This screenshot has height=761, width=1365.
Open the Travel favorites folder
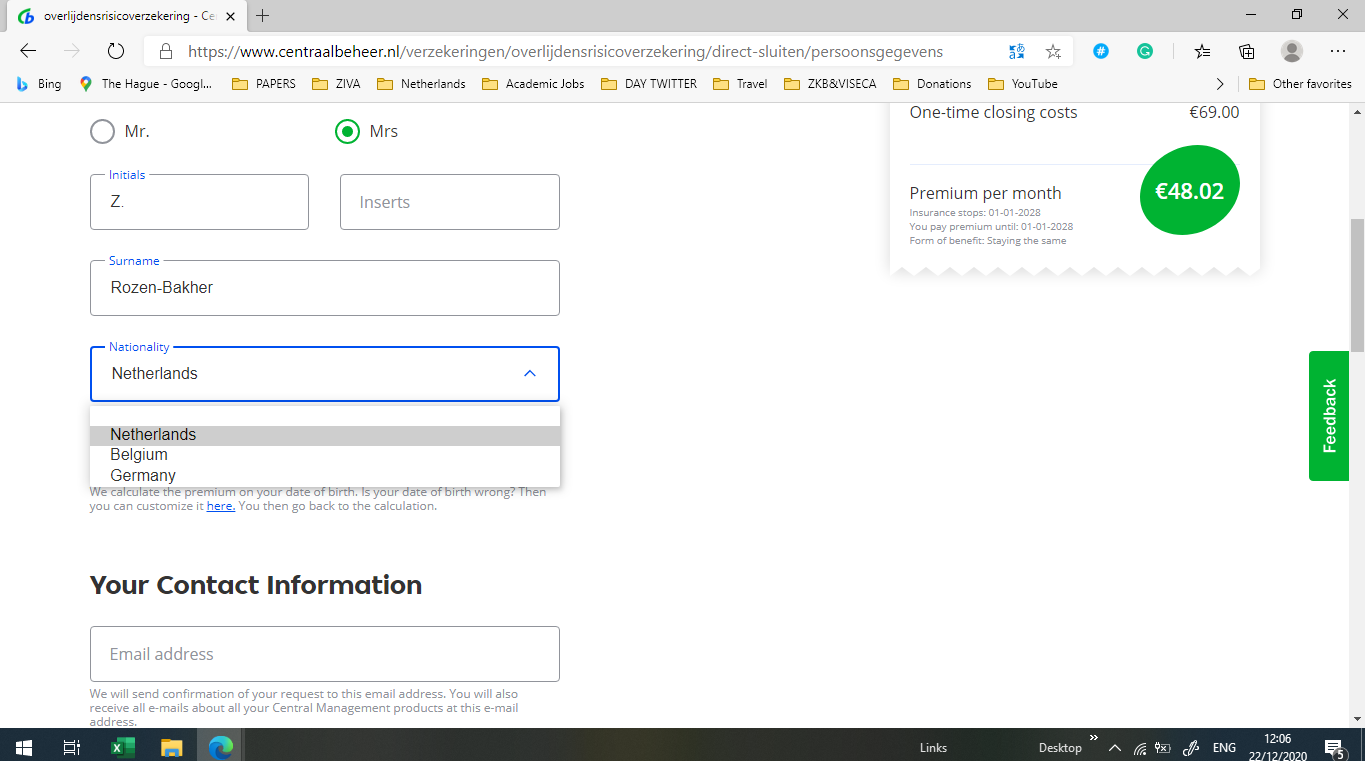pos(741,84)
